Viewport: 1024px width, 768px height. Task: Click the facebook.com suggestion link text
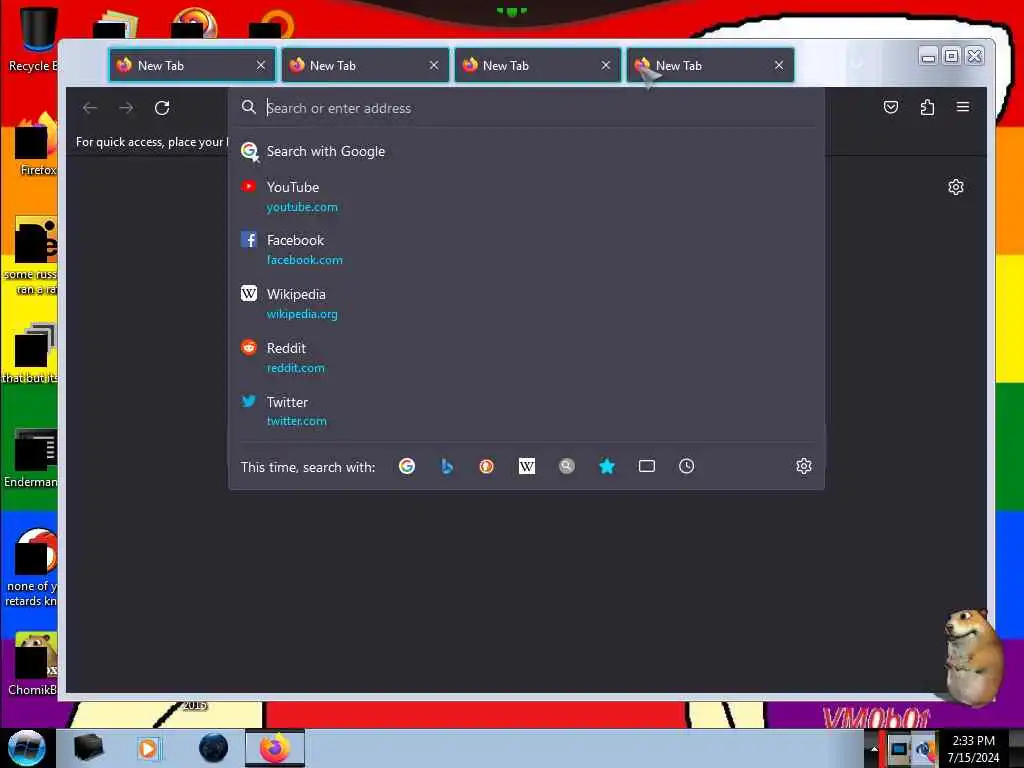(x=304, y=260)
